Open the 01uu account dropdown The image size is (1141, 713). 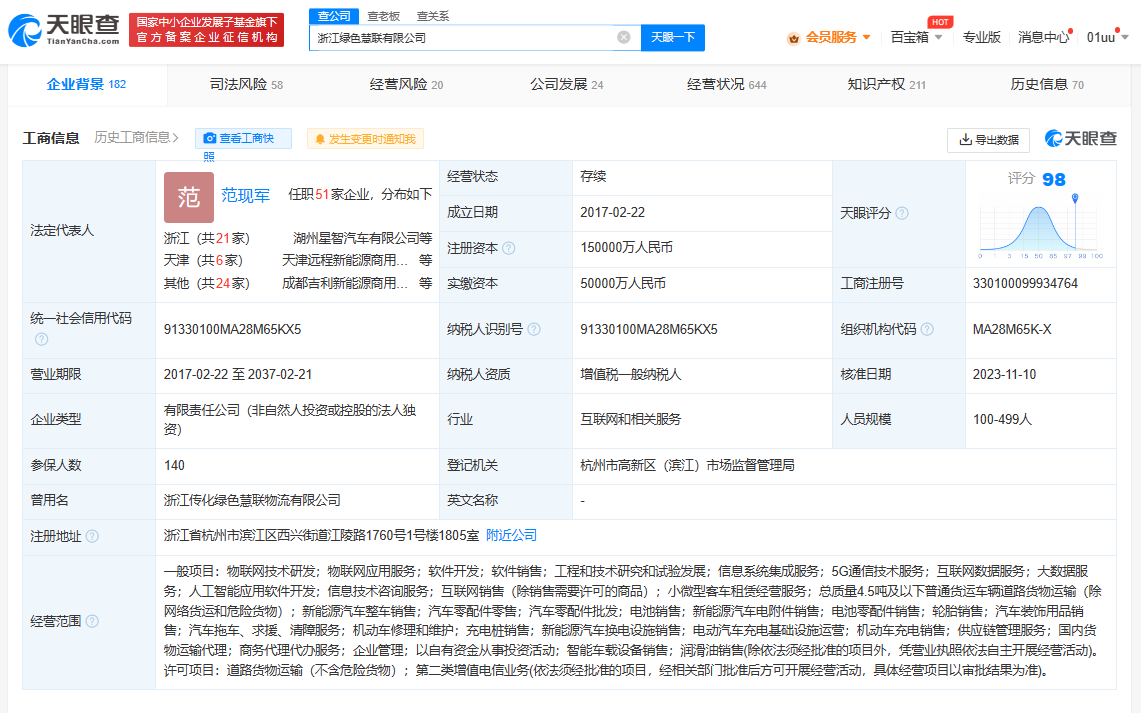(1107, 37)
